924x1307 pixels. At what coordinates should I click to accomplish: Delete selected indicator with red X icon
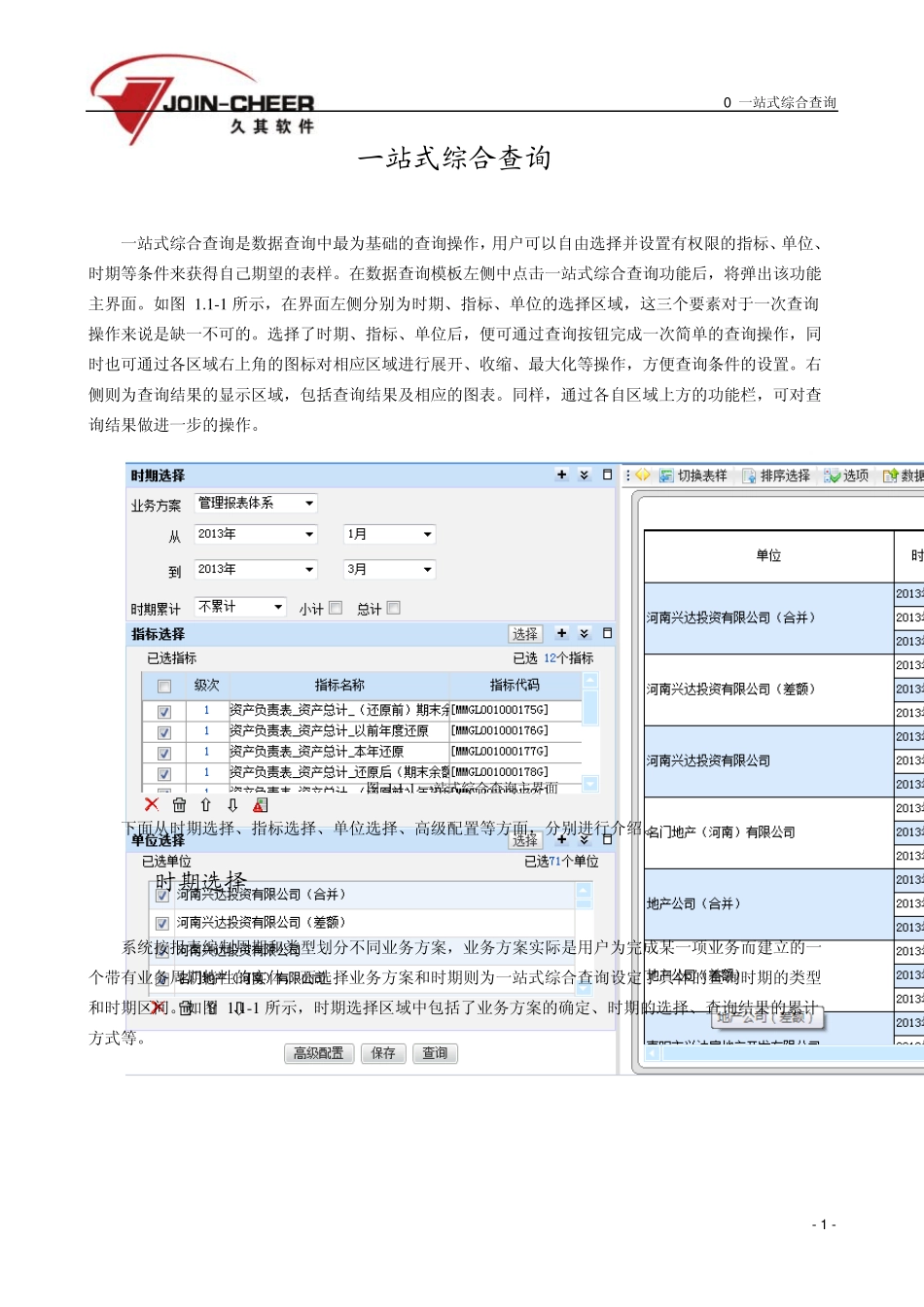point(151,804)
